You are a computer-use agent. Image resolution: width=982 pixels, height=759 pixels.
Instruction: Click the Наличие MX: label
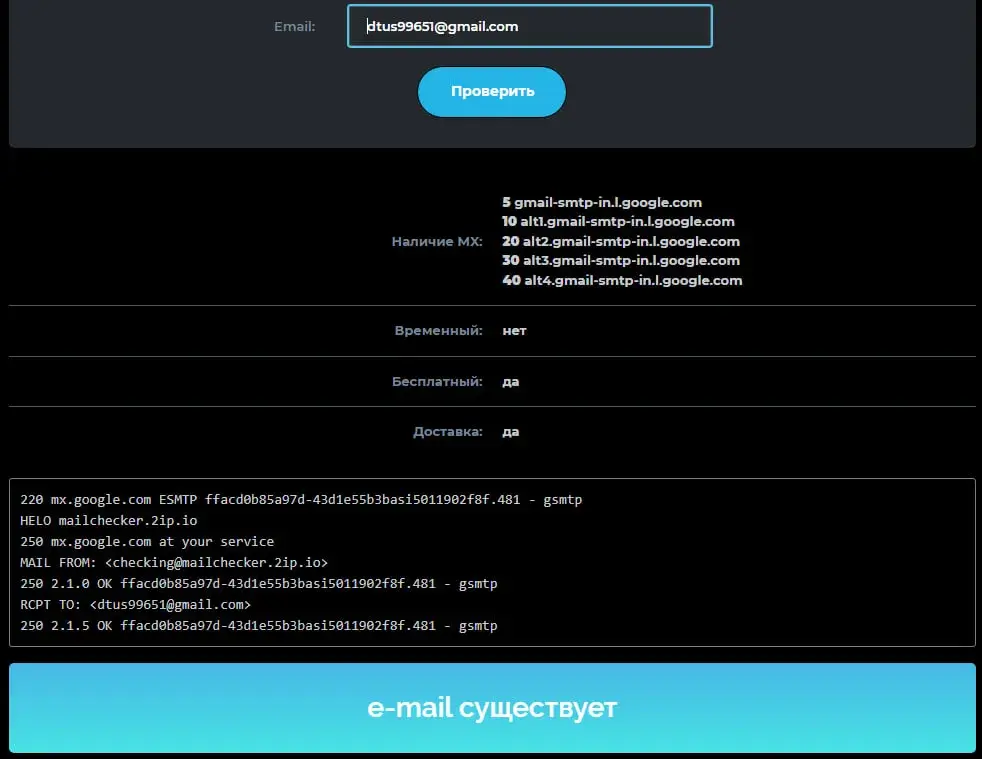pos(437,241)
